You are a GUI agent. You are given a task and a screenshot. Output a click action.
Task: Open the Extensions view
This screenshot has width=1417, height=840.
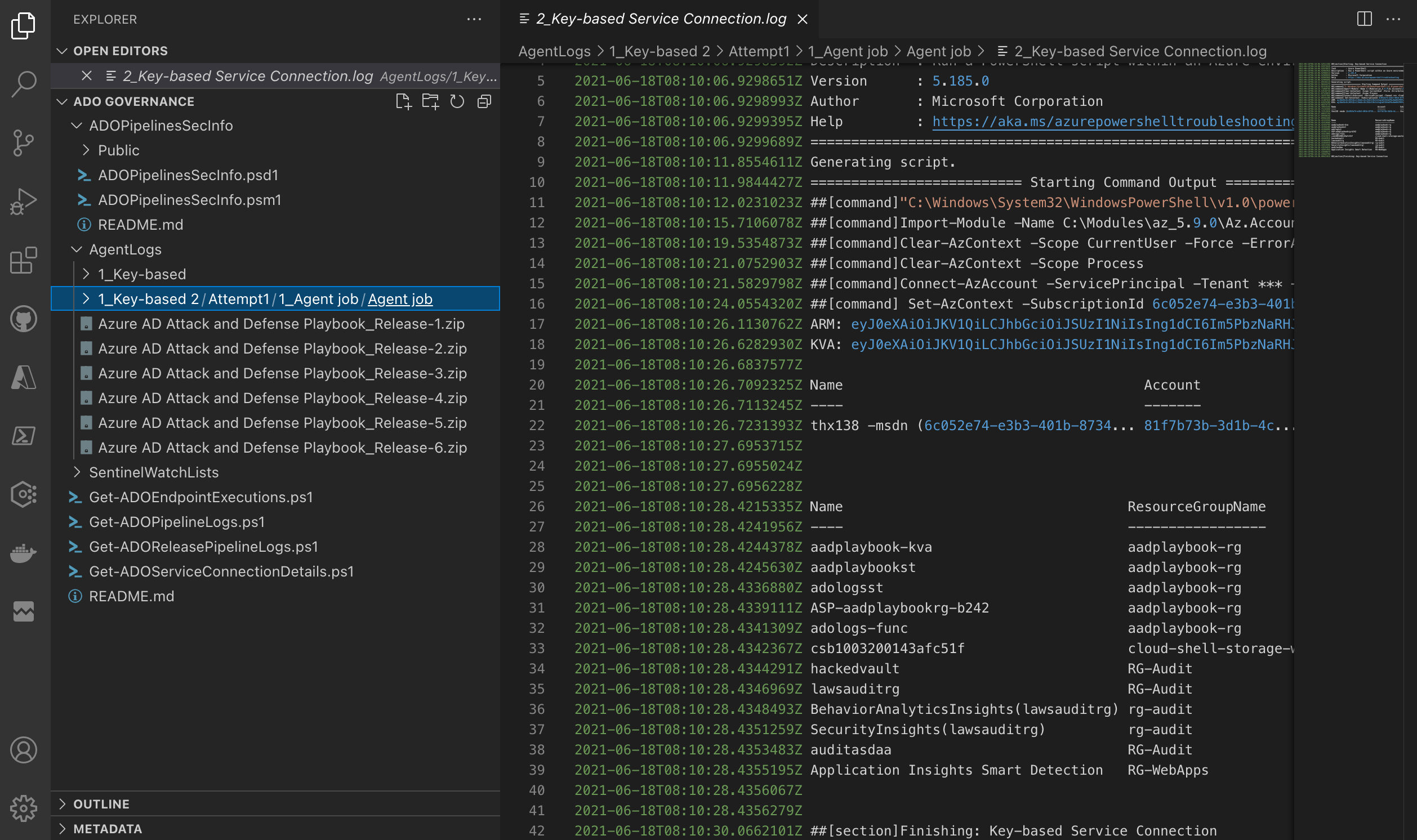point(23,260)
